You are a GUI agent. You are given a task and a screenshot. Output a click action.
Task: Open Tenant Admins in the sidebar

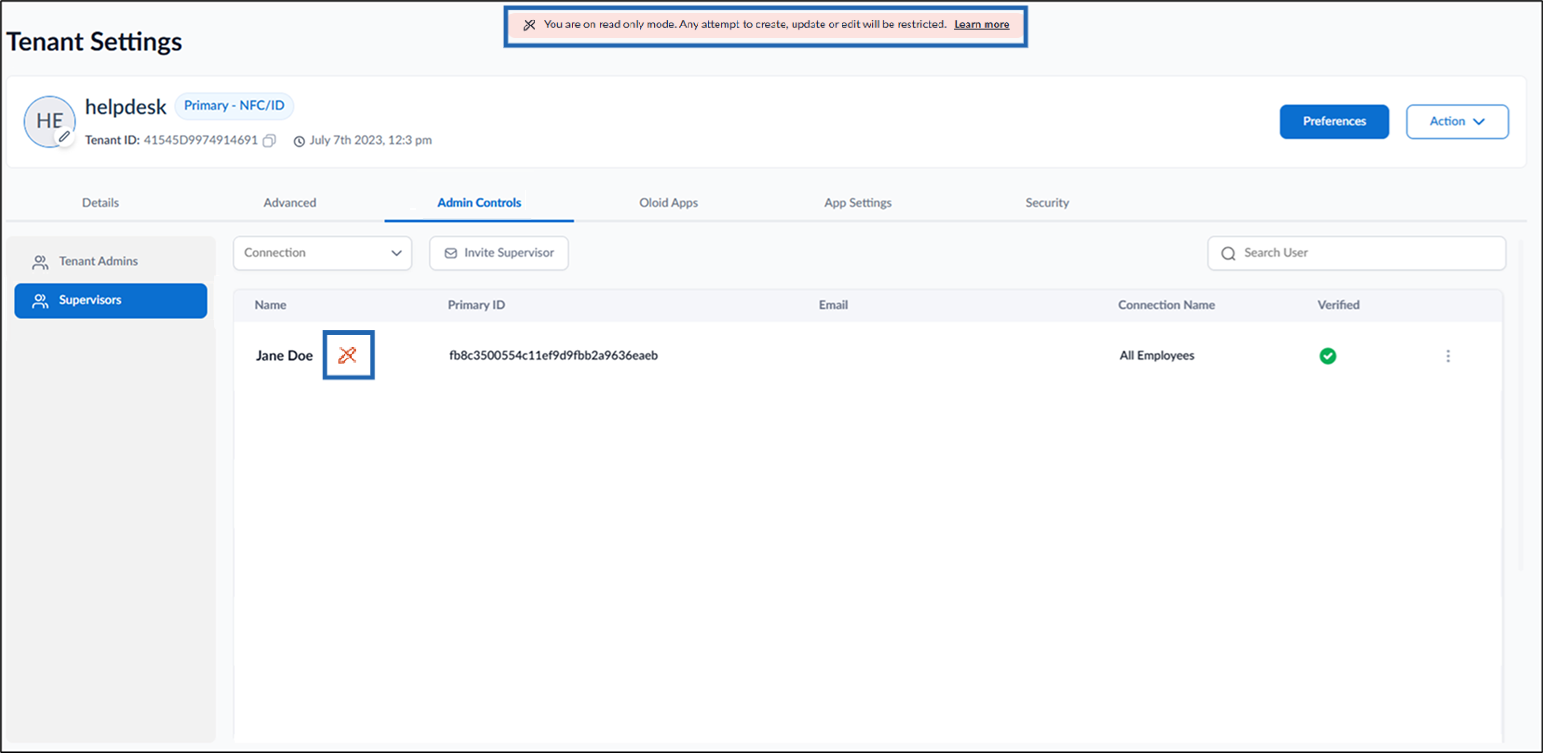pyautogui.click(x=111, y=262)
